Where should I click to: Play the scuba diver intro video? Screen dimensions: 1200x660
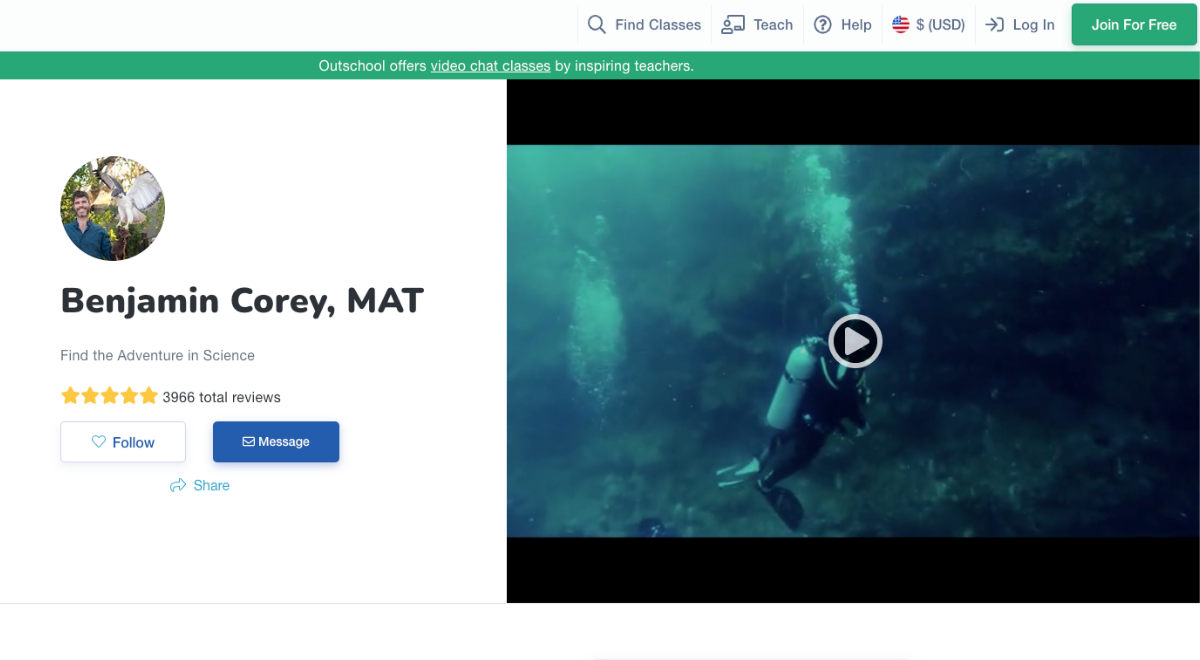click(x=854, y=341)
